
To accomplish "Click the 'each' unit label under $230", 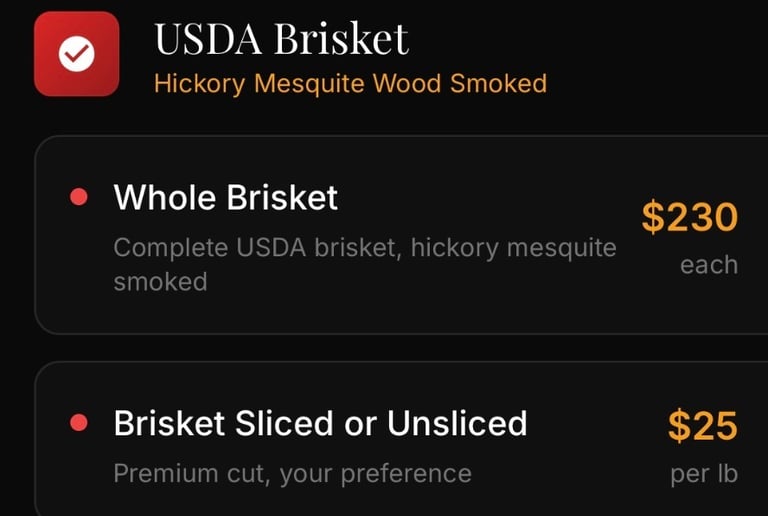I will 708,266.
